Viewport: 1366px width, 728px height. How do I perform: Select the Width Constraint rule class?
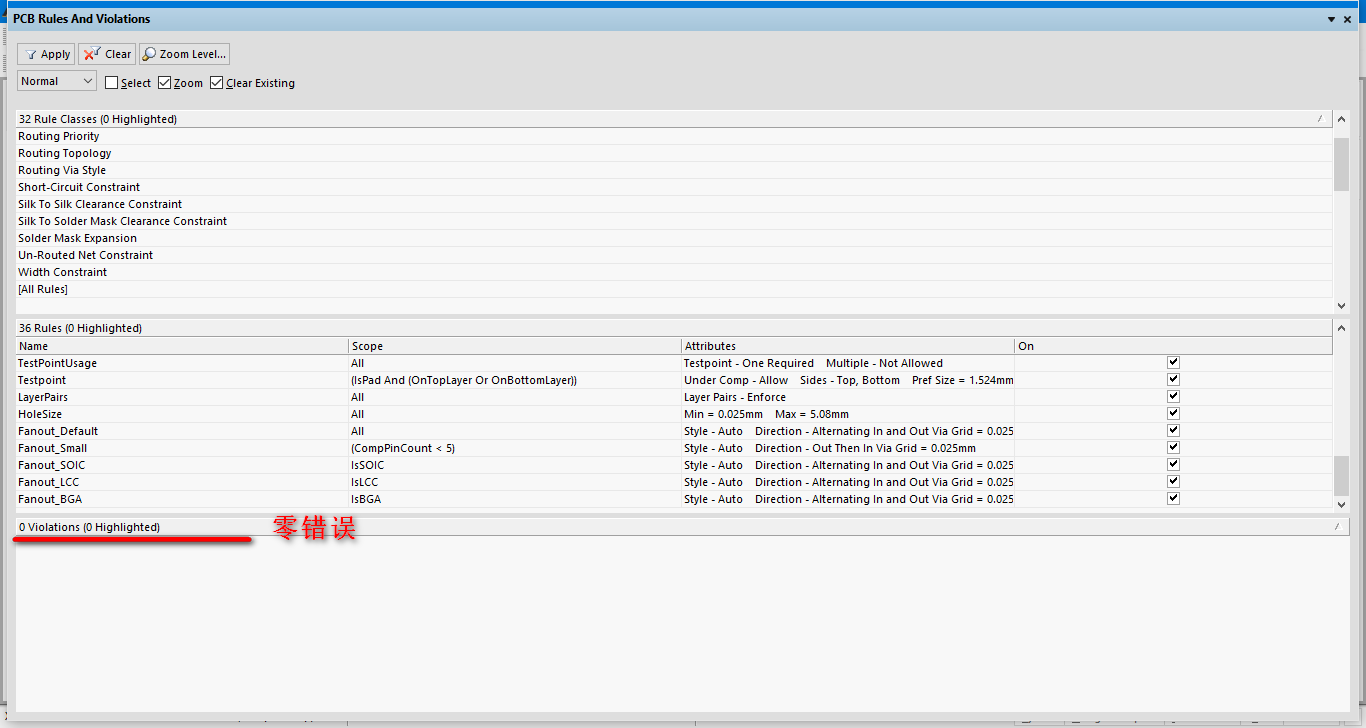point(62,272)
